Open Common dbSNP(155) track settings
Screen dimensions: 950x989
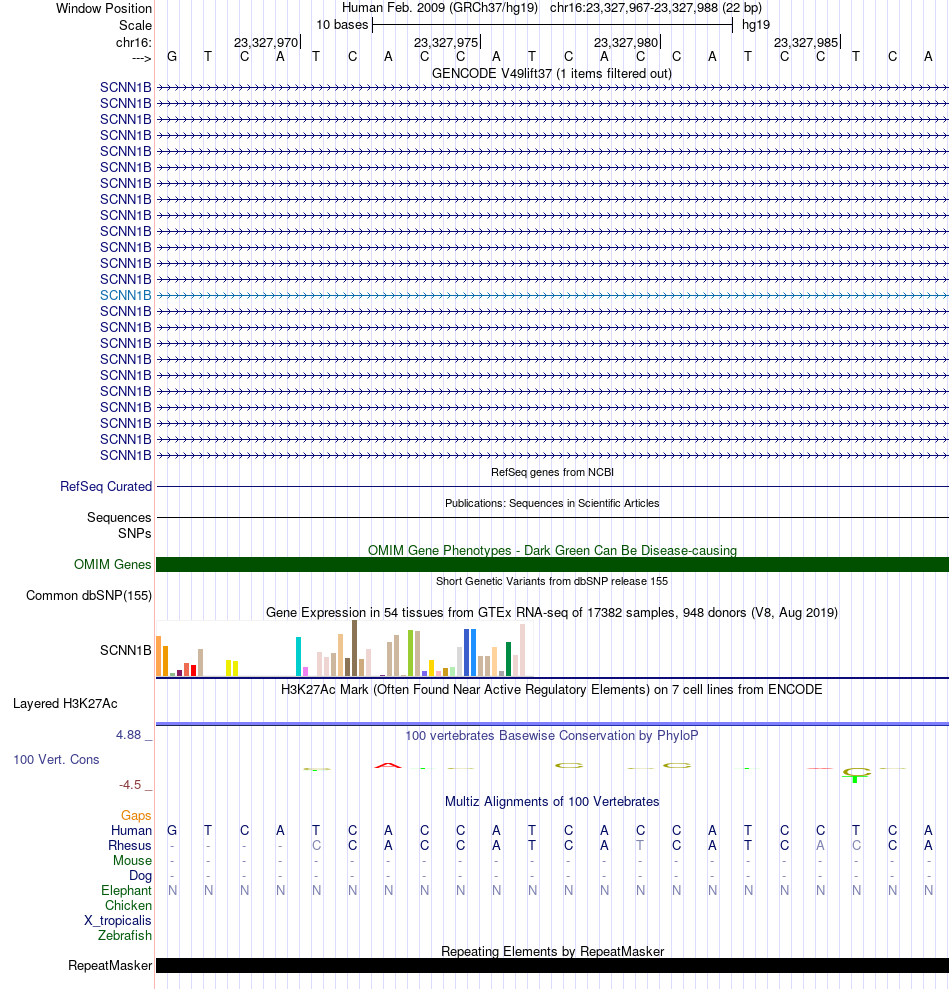click(89, 595)
